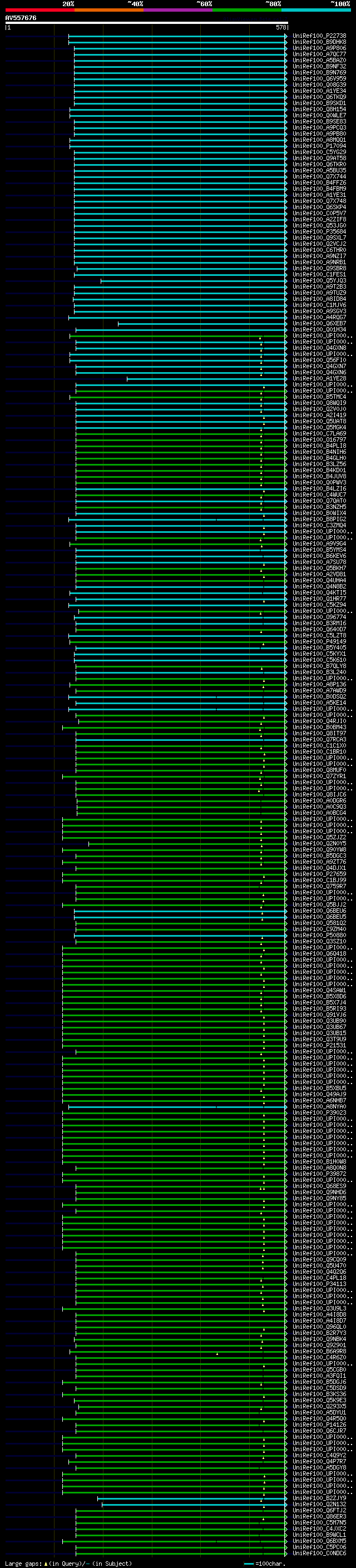Select the UniRef100_Q8H154 label
Image resolution: width=356 pixels, height=1568 pixels.
point(319,110)
